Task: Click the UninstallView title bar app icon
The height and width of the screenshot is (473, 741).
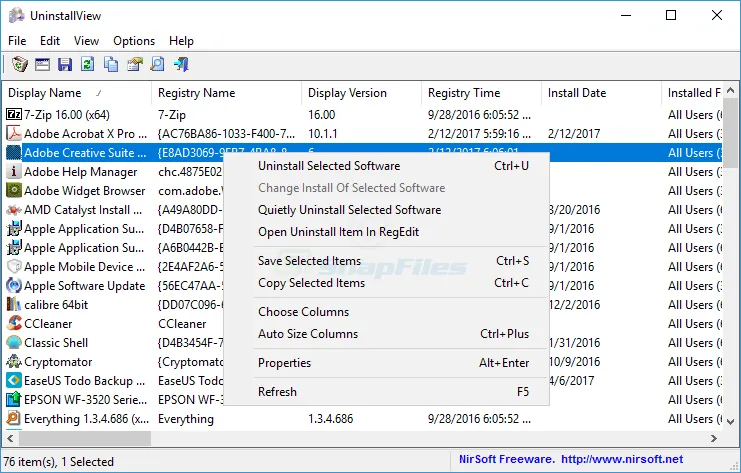Action: [x=17, y=15]
